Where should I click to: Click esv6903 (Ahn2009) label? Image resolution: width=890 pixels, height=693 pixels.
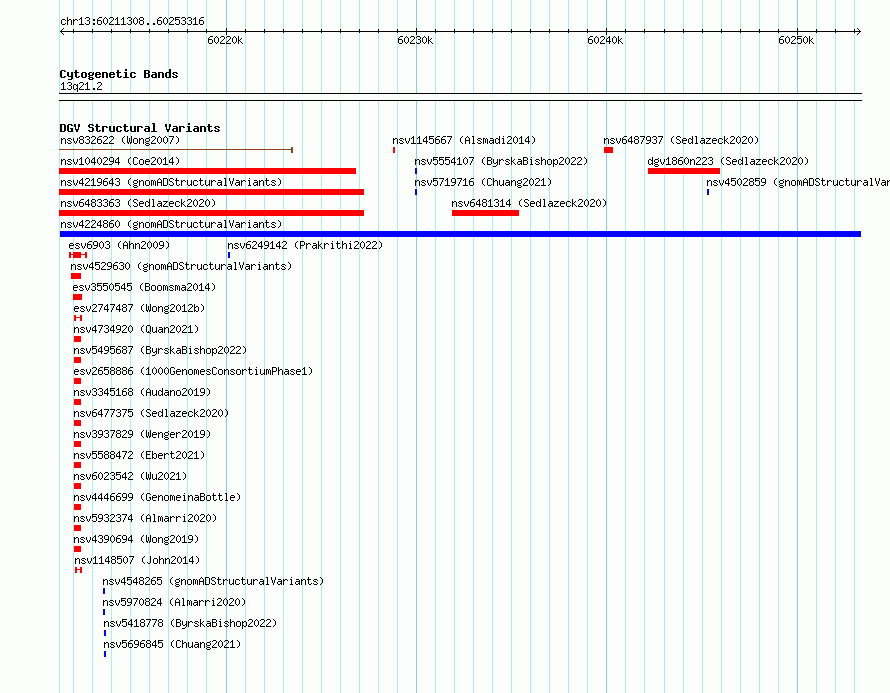pos(119,245)
